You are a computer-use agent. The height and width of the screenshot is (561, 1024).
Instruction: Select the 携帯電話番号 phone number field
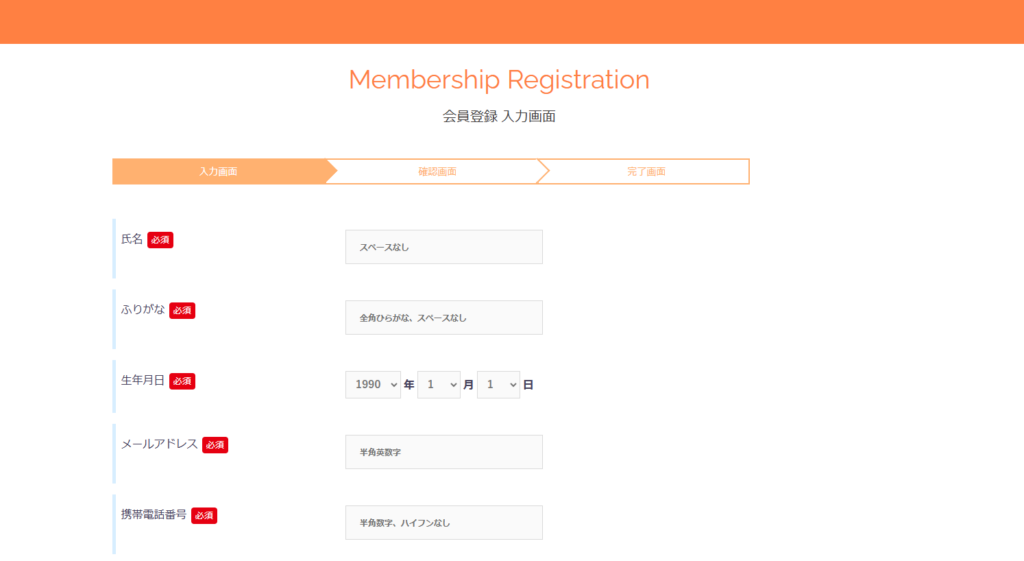(443, 522)
